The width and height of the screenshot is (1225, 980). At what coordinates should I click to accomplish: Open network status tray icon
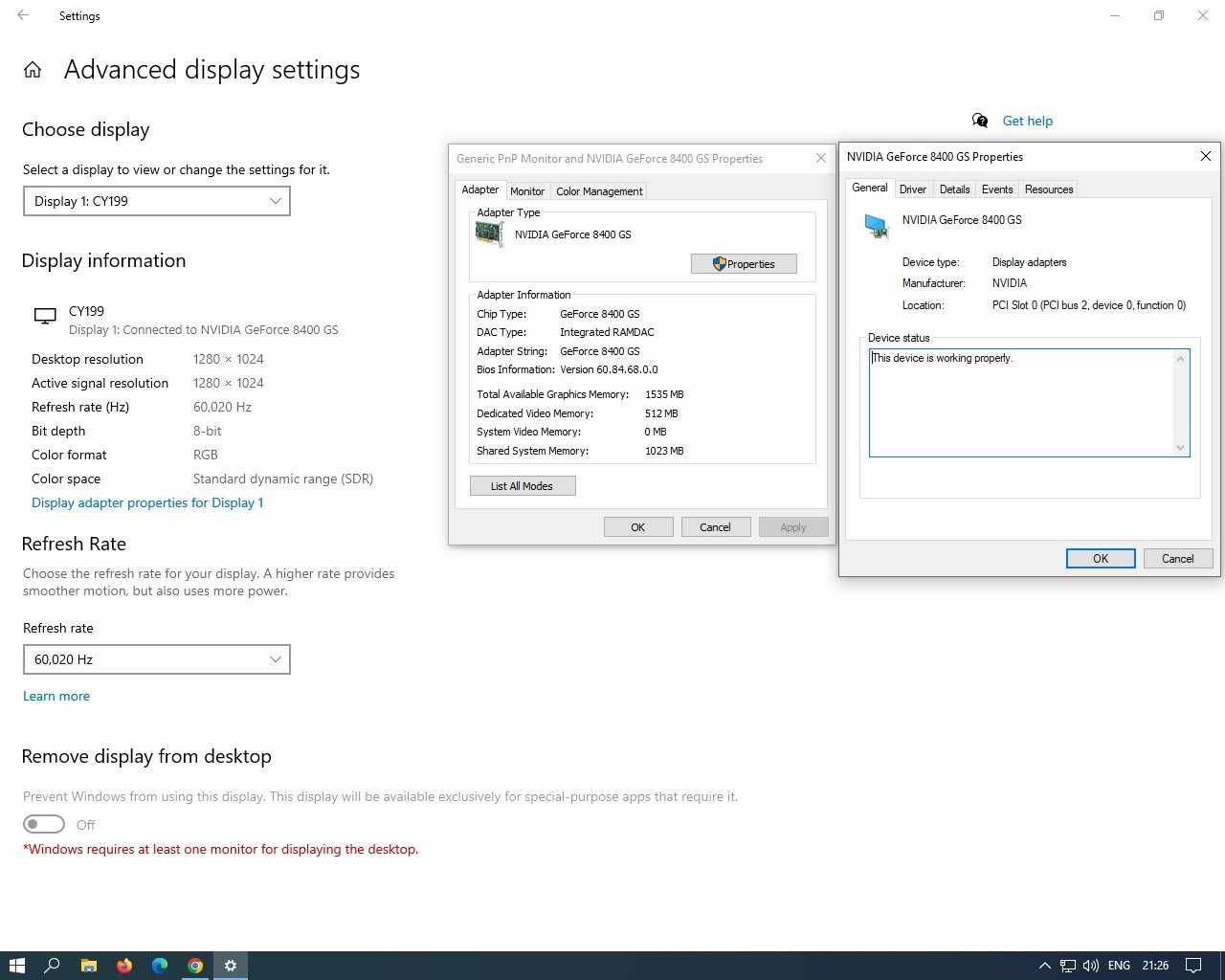tap(1068, 966)
